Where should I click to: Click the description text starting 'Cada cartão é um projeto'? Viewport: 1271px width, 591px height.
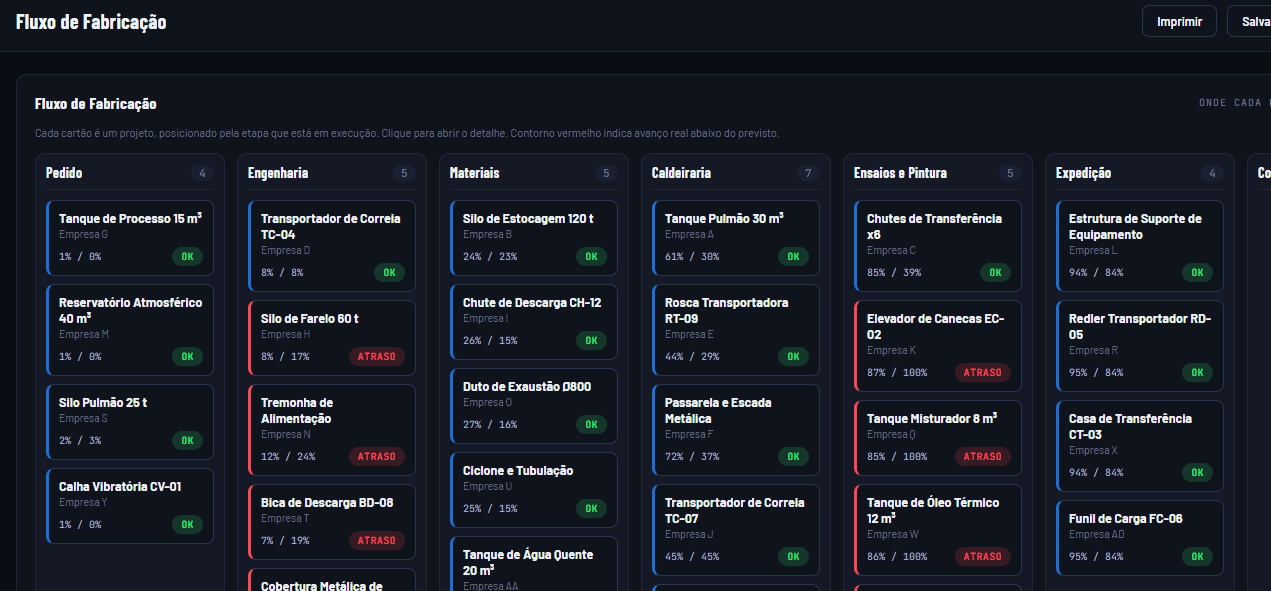(407, 133)
